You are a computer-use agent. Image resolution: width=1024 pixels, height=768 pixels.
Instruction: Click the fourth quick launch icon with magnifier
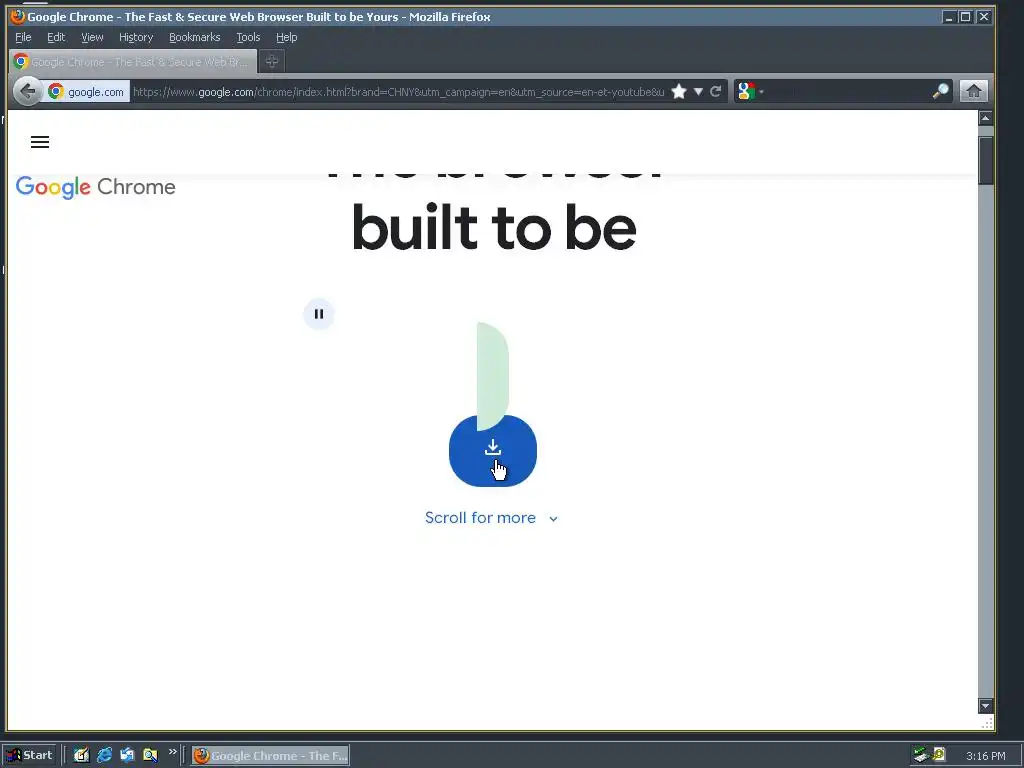pos(150,755)
